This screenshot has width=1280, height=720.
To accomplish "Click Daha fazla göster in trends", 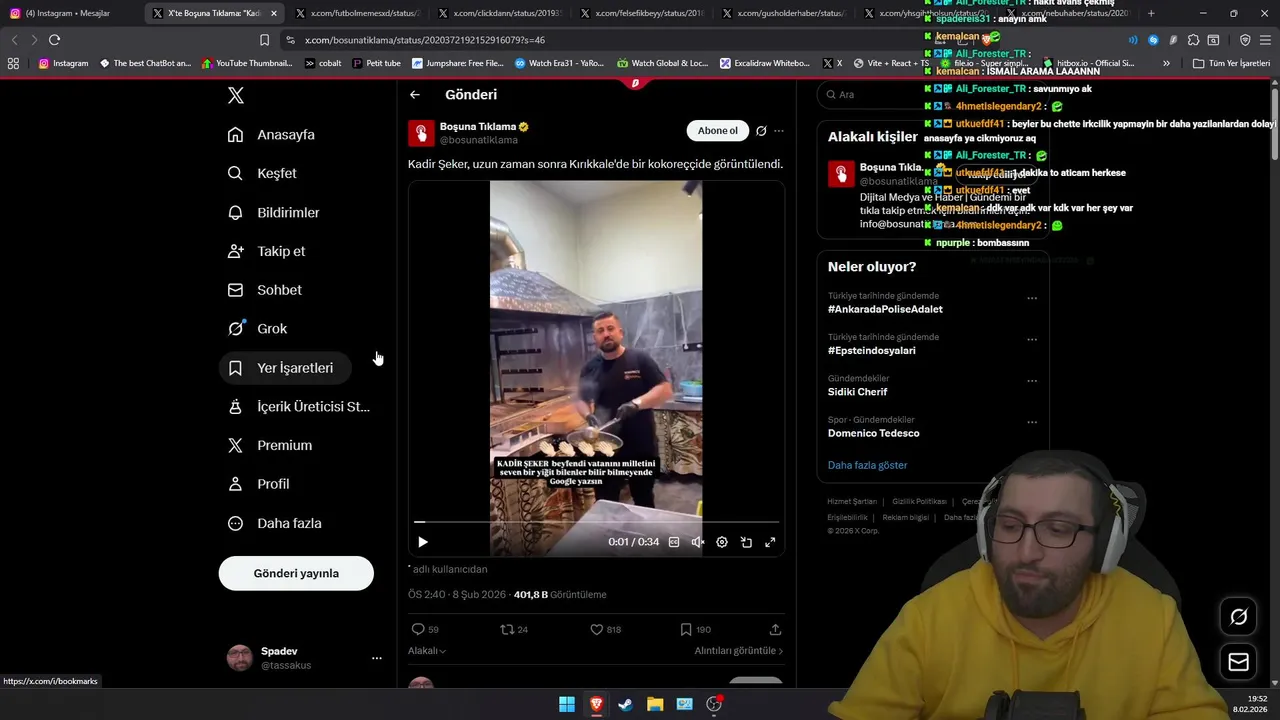I will (867, 465).
